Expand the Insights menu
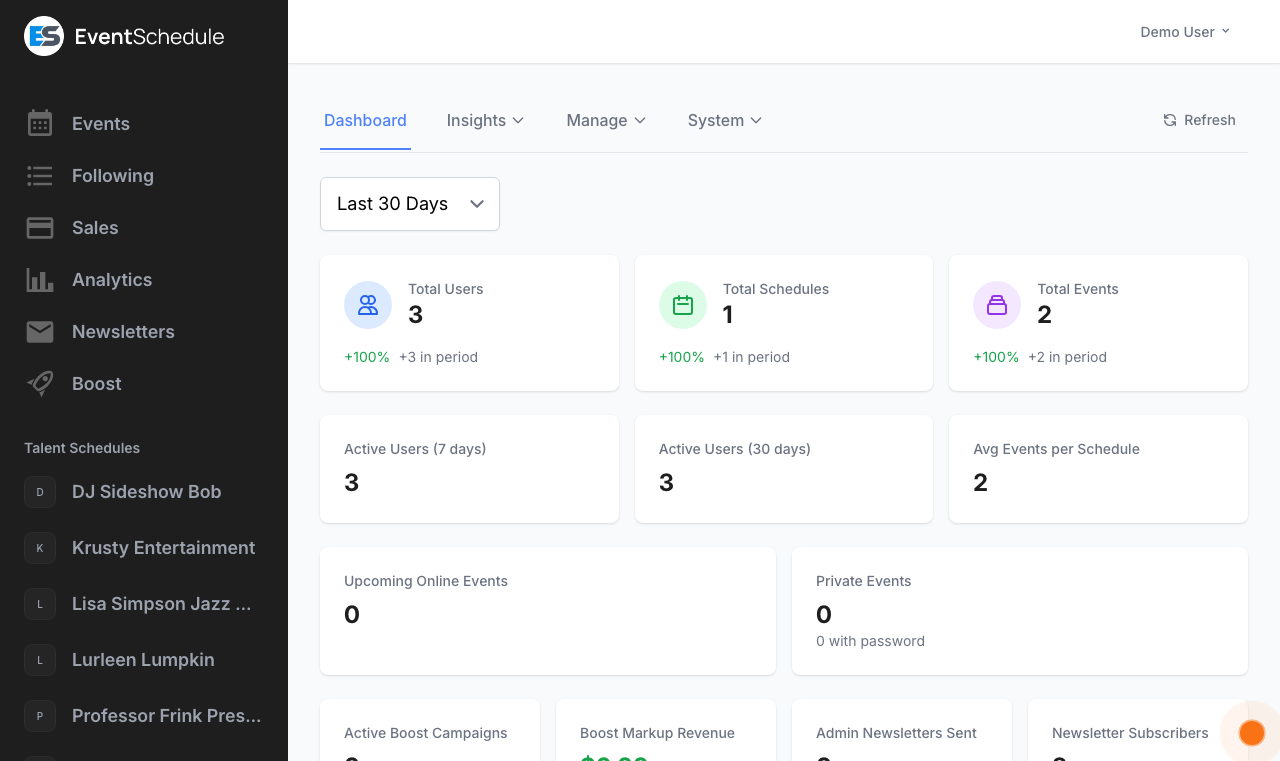1280x761 pixels. pos(485,120)
